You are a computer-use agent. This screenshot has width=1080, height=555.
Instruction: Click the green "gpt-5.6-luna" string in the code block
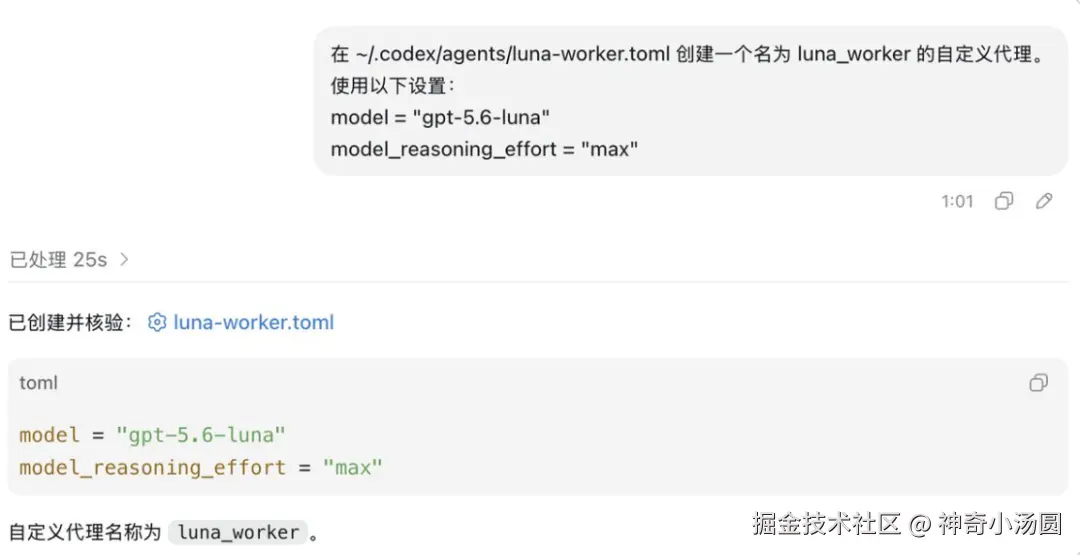[x=200, y=435]
